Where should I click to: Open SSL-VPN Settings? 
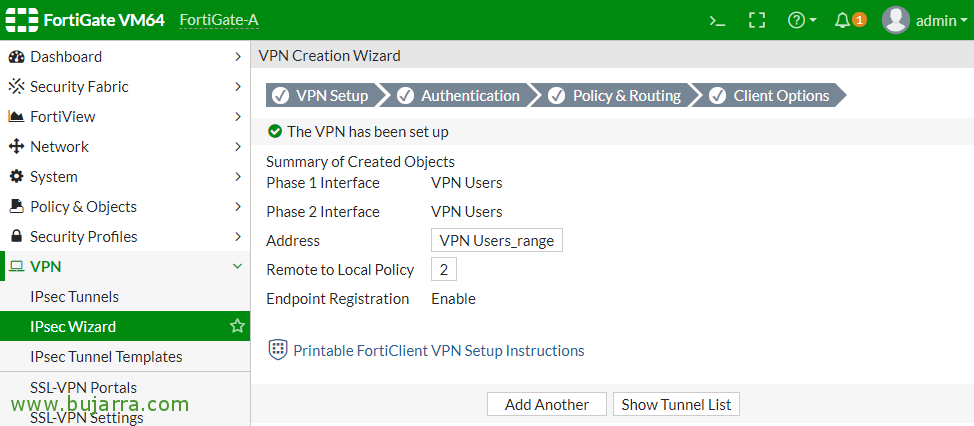pyautogui.click(x=125, y=416)
